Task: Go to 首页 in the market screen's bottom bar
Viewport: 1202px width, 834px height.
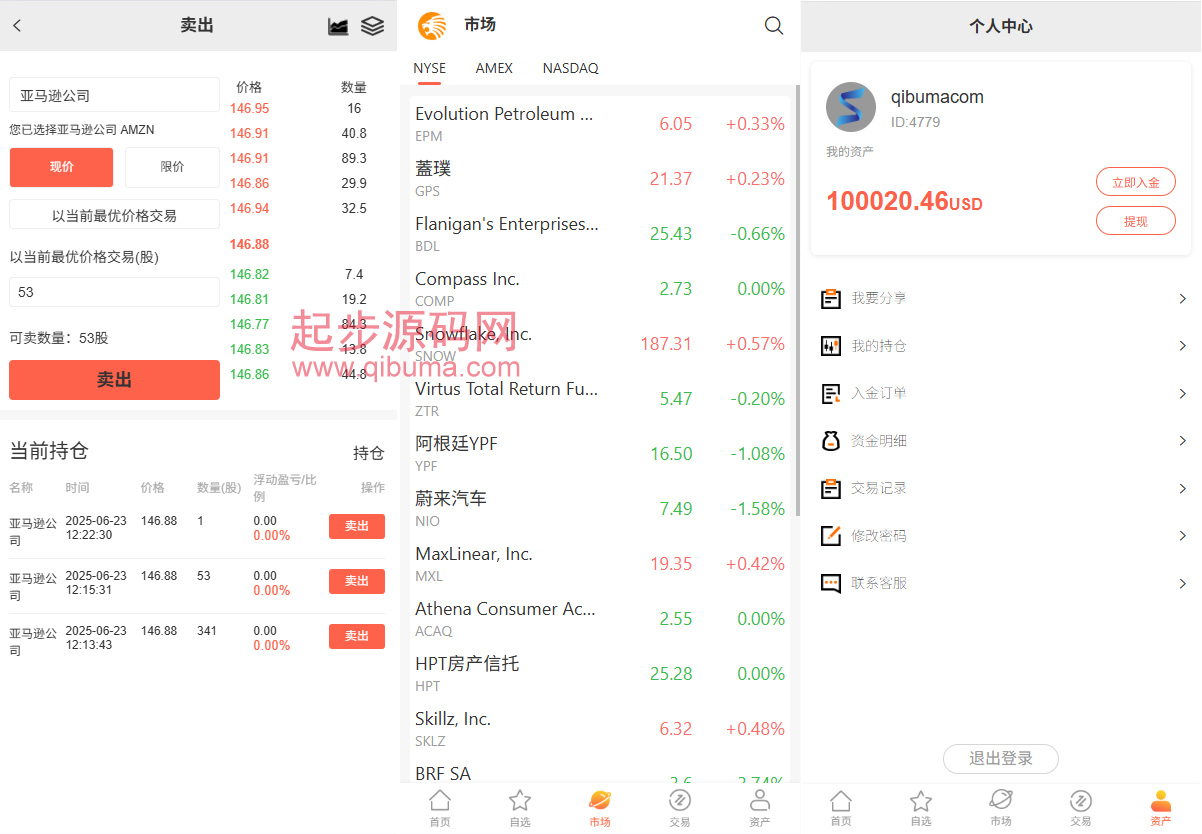Action: (x=440, y=808)
